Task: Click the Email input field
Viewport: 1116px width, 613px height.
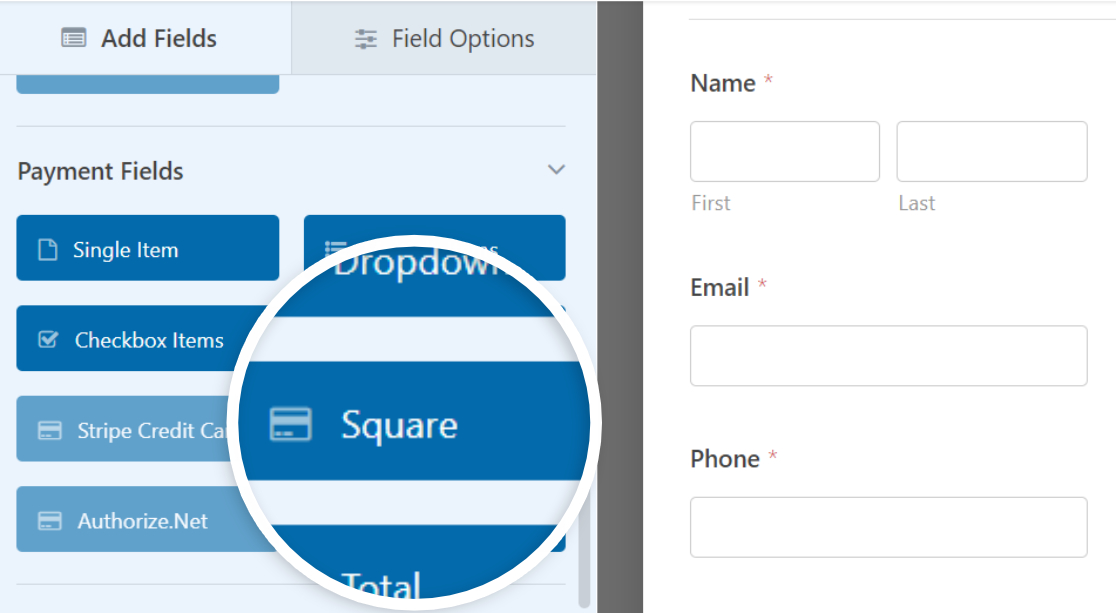Action: (888, 355)
